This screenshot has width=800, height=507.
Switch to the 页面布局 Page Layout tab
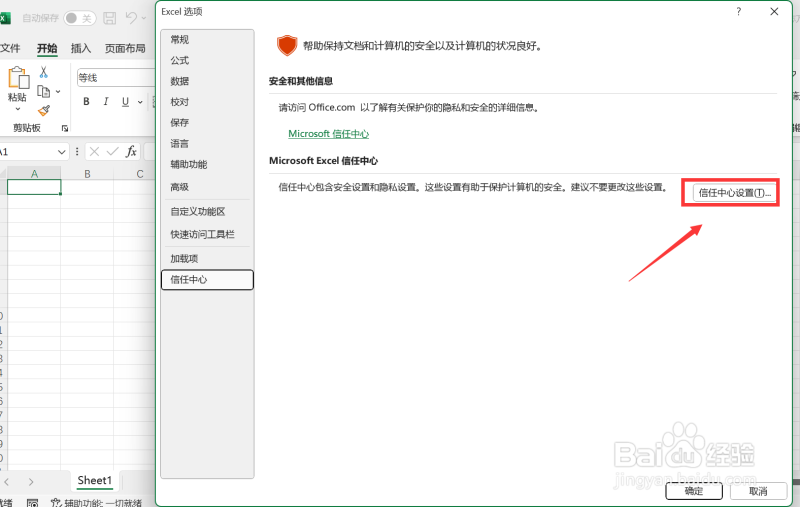click(x=125, y=48)
